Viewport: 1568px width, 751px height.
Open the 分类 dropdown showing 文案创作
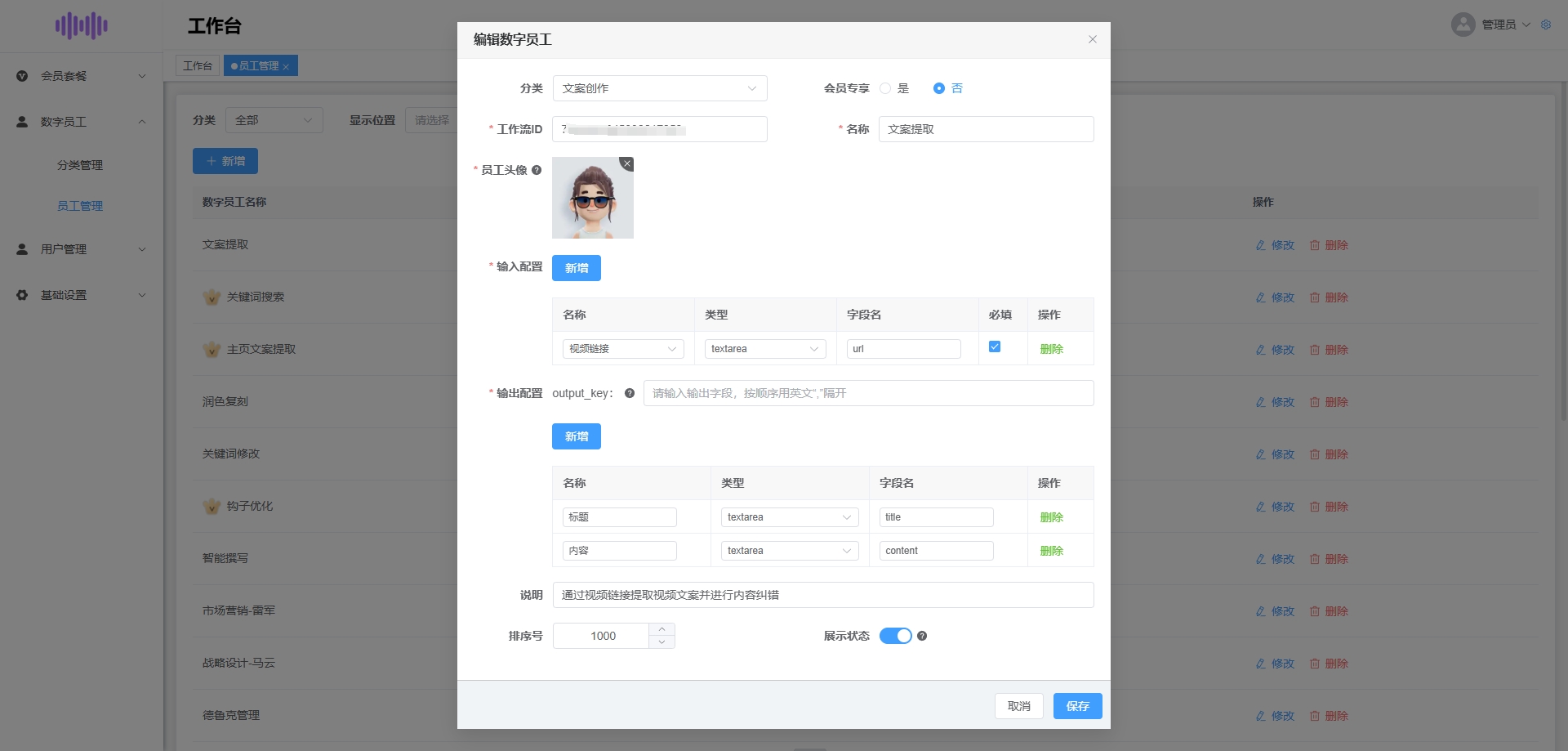pos(660,88)
